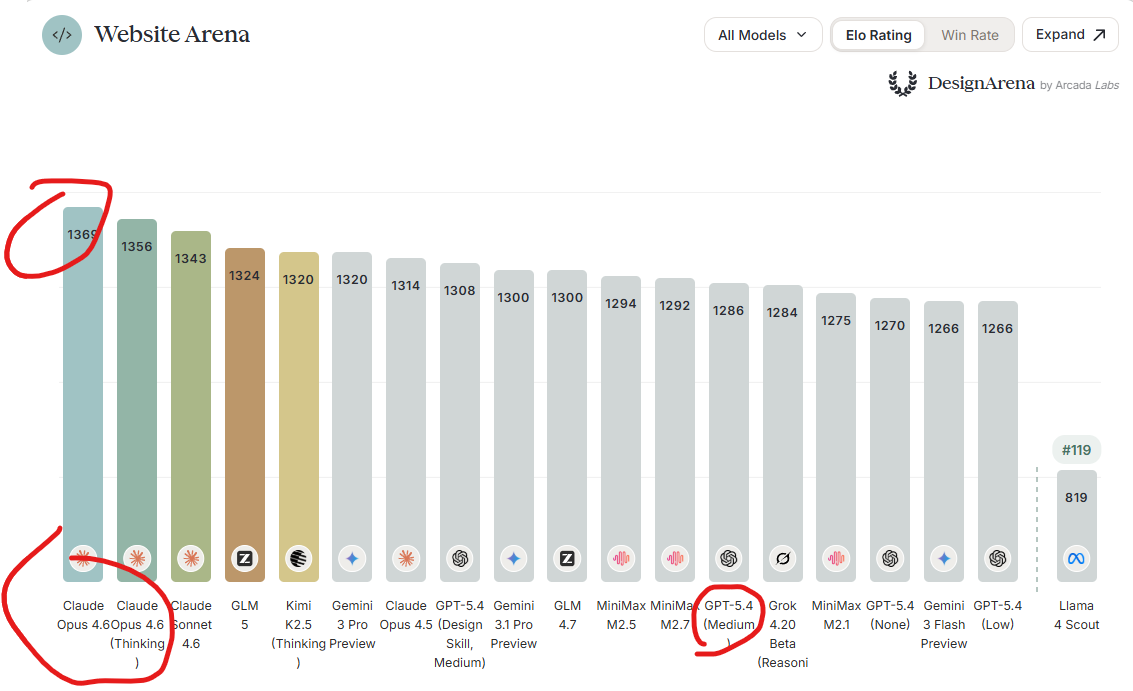Click the Gemini 3 Pro Preview icon

click(352, 559)
